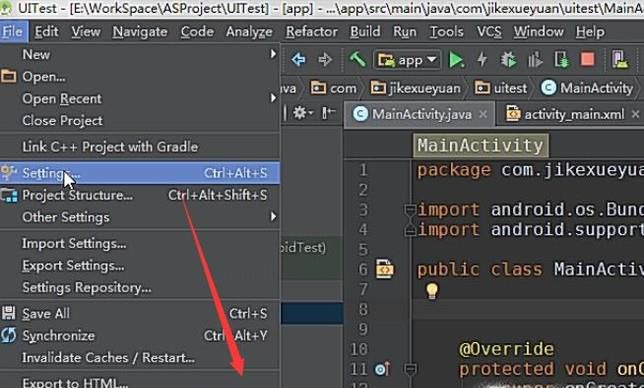
Task: Click the Synchronize refresh icon
Action: click(x=8, y=335)
